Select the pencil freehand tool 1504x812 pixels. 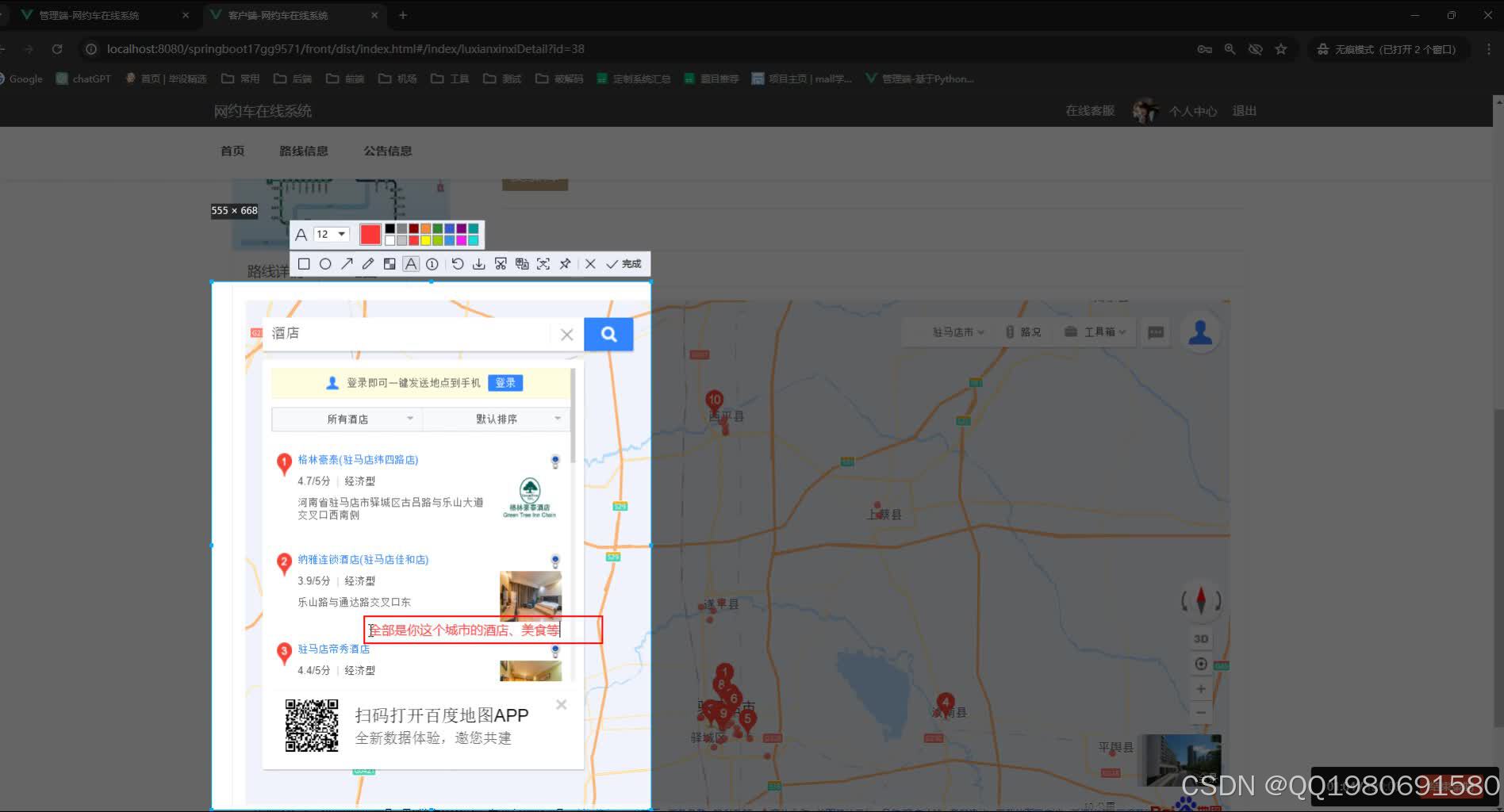coord(368,263)
